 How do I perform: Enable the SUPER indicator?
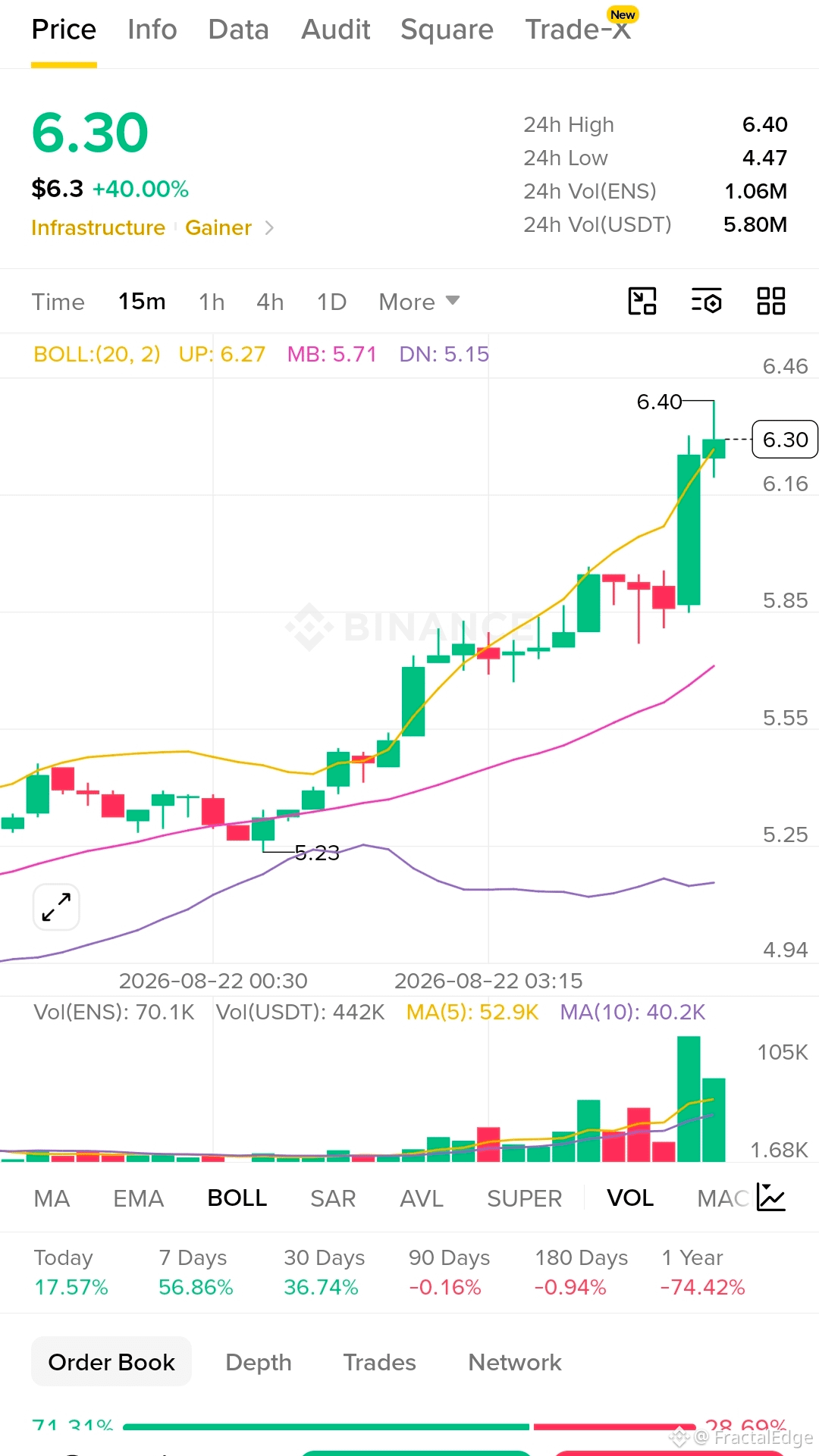click(x=525, y=1198)
